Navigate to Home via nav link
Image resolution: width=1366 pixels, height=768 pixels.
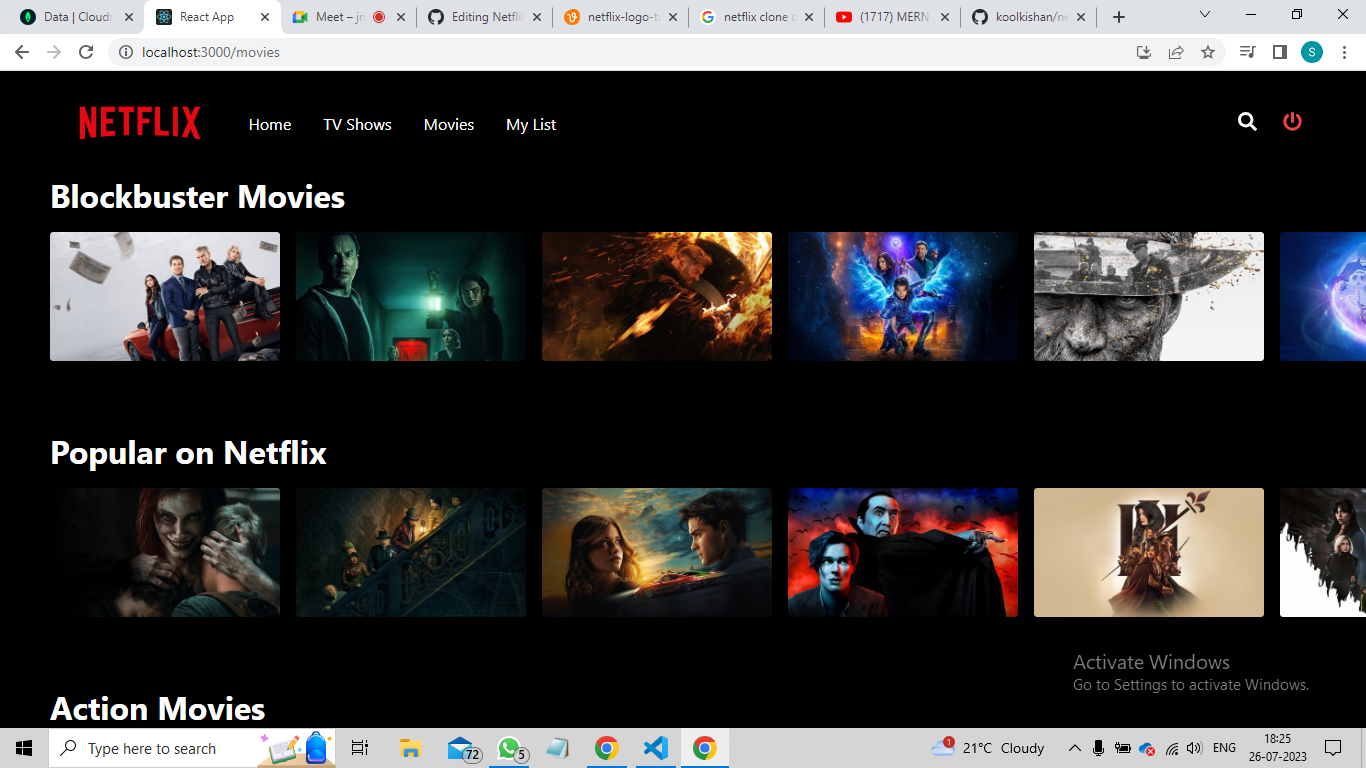tap(270, 124)
